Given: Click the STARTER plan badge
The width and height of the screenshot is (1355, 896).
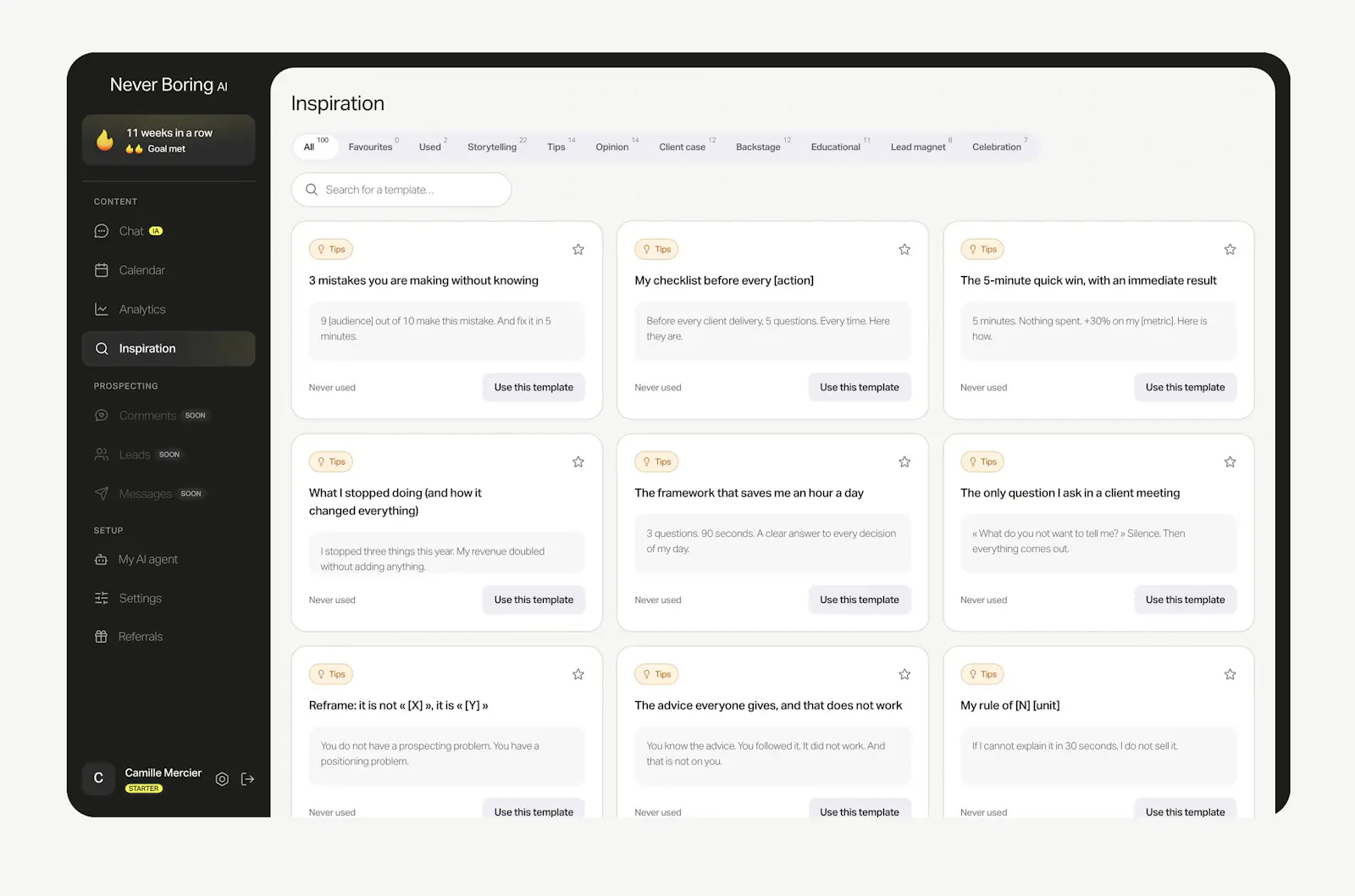Looking at the screenshot, I should (144, 788).
